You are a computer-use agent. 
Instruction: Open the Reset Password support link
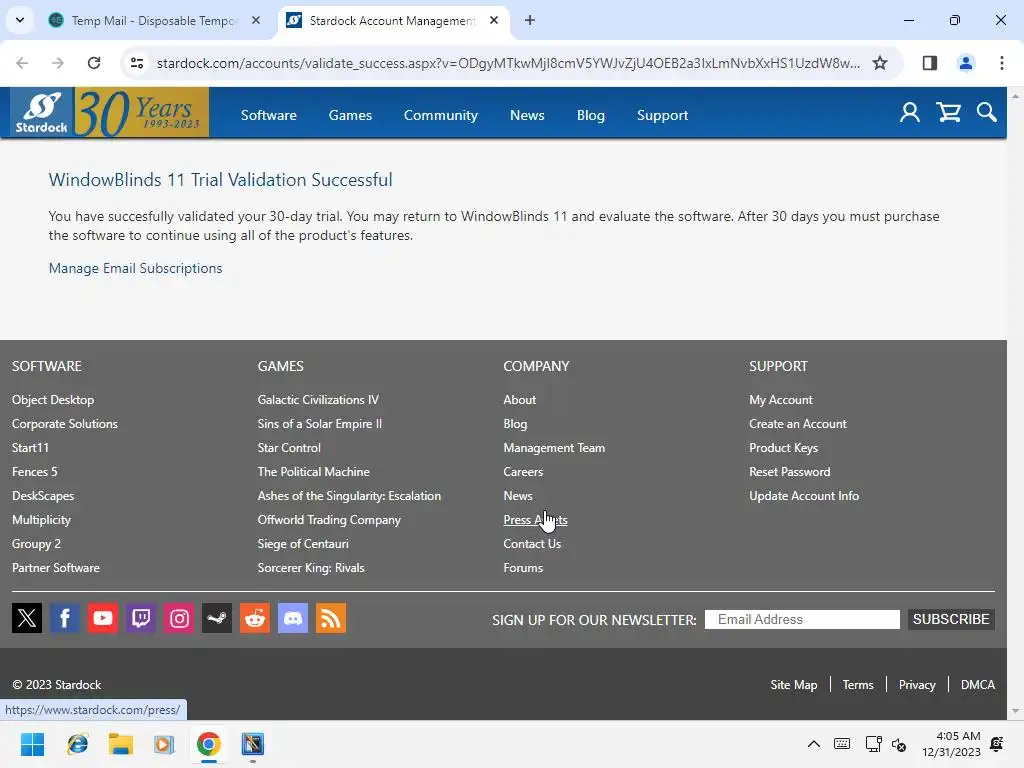pos(790,472)
